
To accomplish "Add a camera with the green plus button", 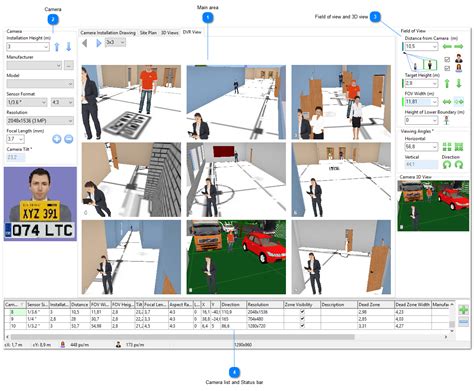I will click(x=464, y=310).
